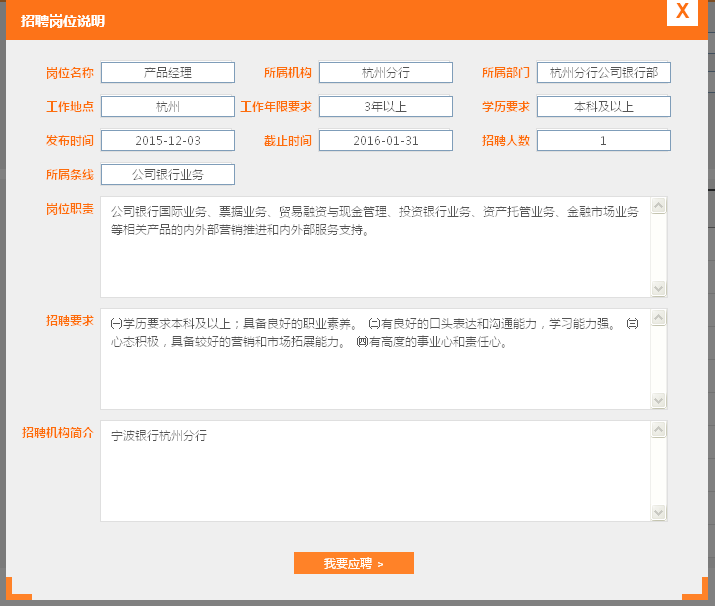This screenshot has height=606, width=715.
Task: Focus the 工作年限要求 field showing 3年以上
Action: tap(386, 107)
